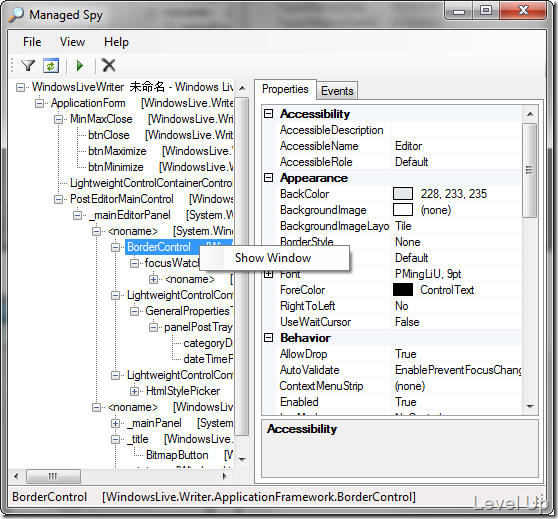Image resolution: width=558 pixels, height=519 pixels.
Task: Collapse the panelPostTray node
Action: [x=153, y=327]
